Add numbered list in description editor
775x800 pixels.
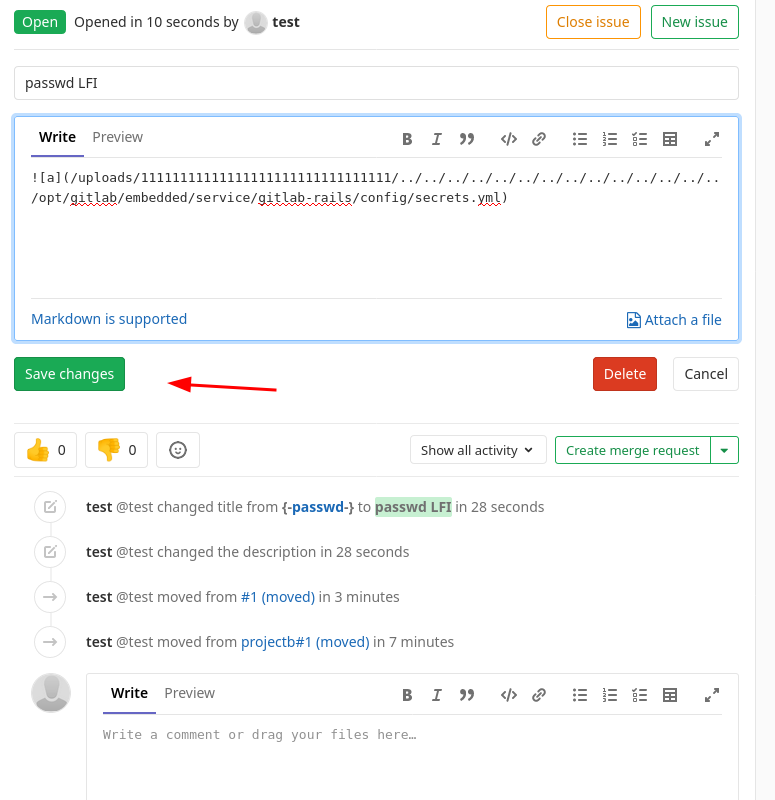[610, 139]
